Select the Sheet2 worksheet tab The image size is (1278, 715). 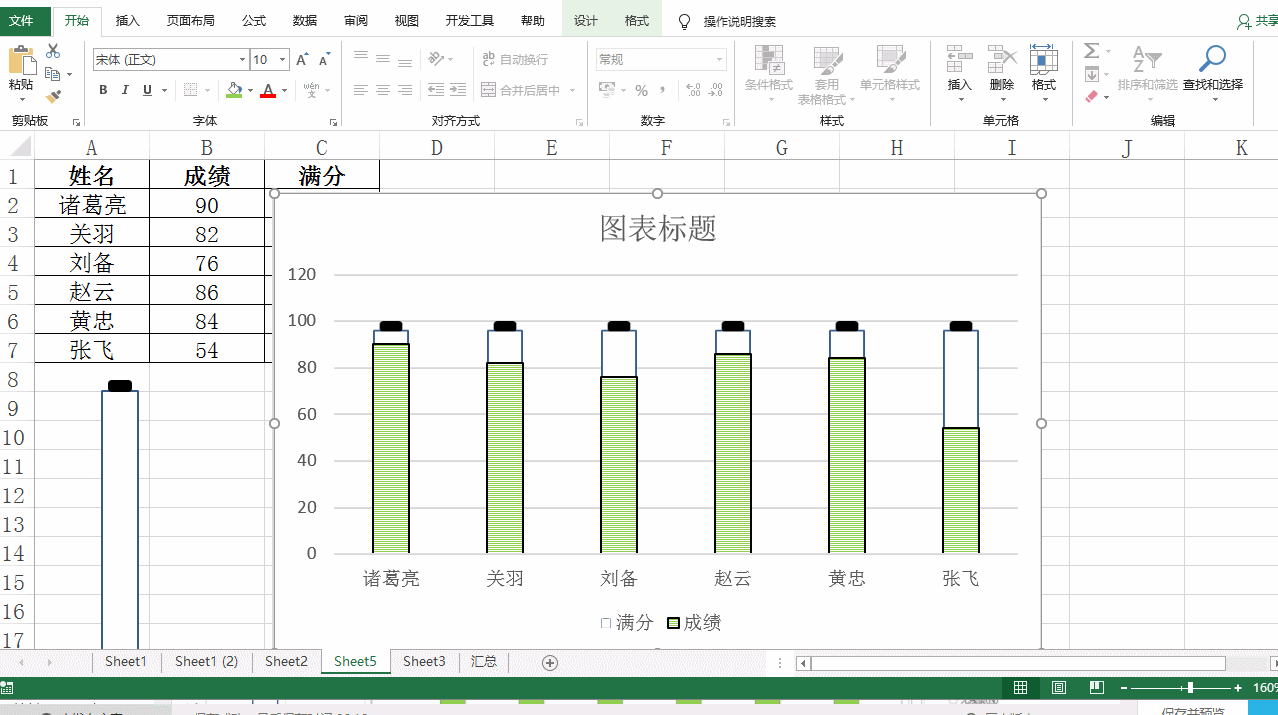(286, 661)
